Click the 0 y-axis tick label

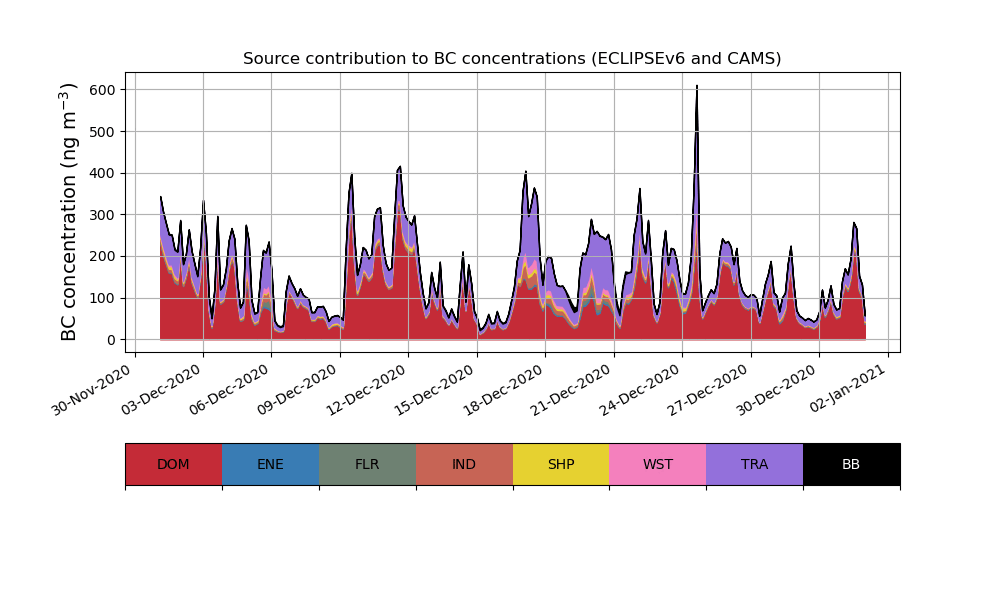tap(111, 340)
